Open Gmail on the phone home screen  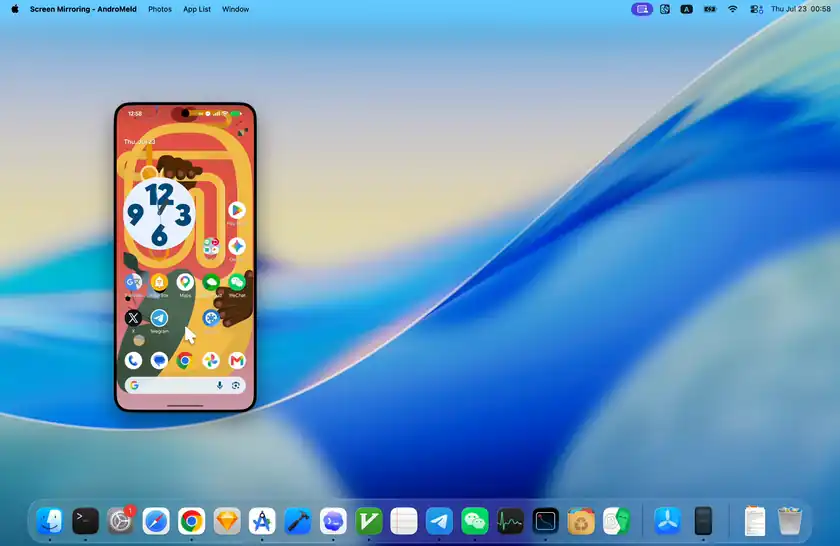(237, 361)
